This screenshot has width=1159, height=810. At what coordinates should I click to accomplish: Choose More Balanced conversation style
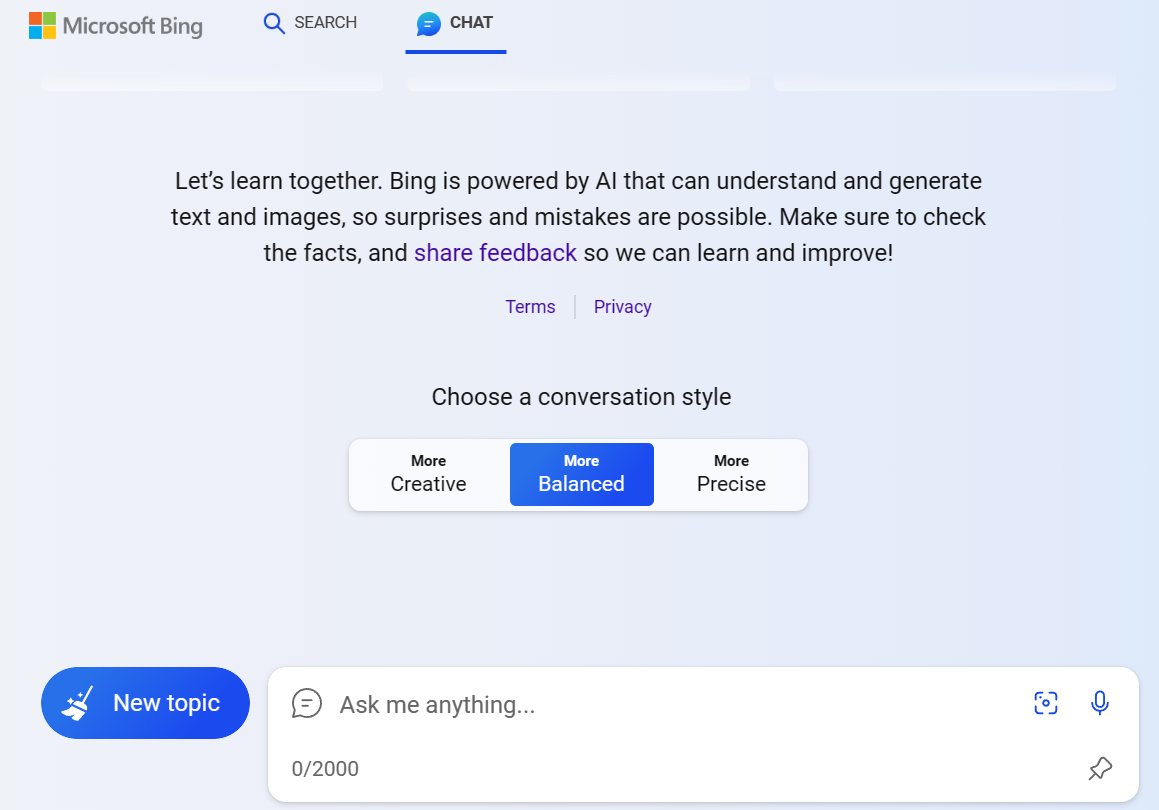point(582,474)
